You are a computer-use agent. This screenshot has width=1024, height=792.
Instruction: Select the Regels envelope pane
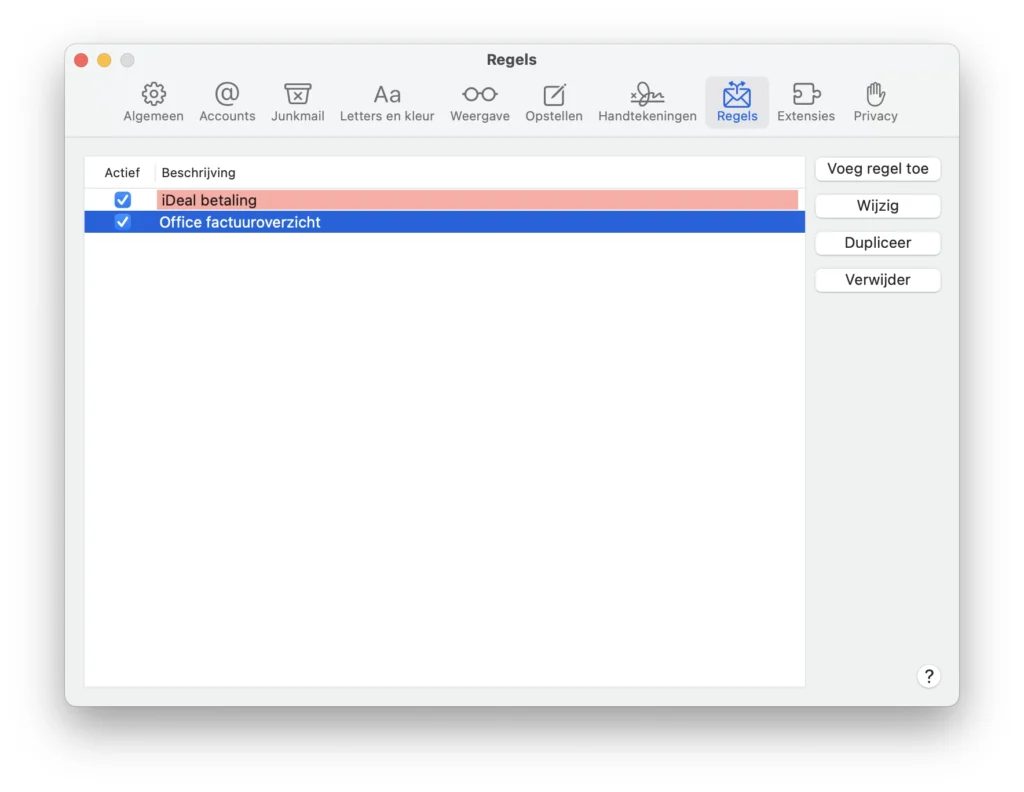click(737, 103)
